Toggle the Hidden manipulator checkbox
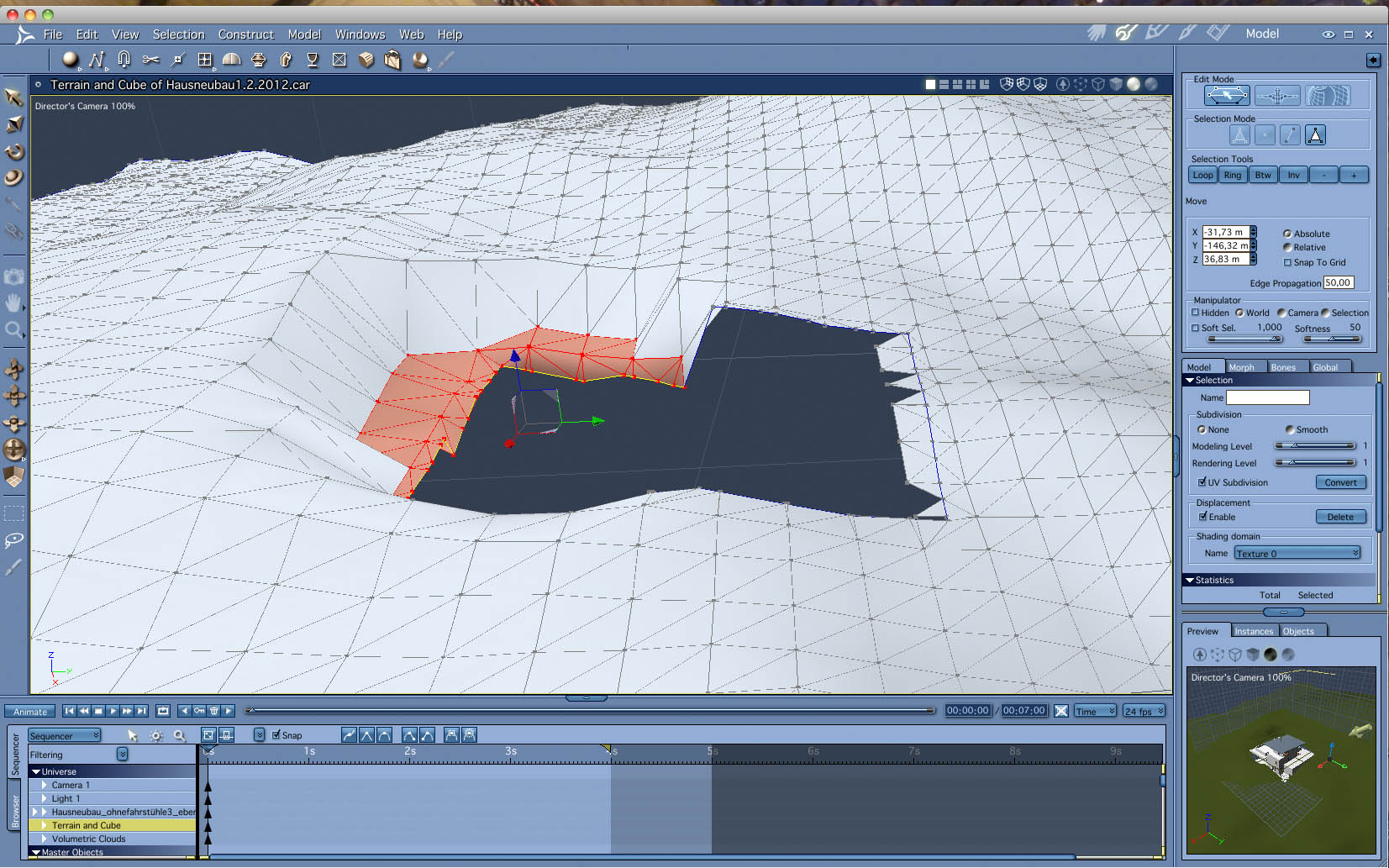The height and width of the screenshot is (868, 1389). (1196, 313)
